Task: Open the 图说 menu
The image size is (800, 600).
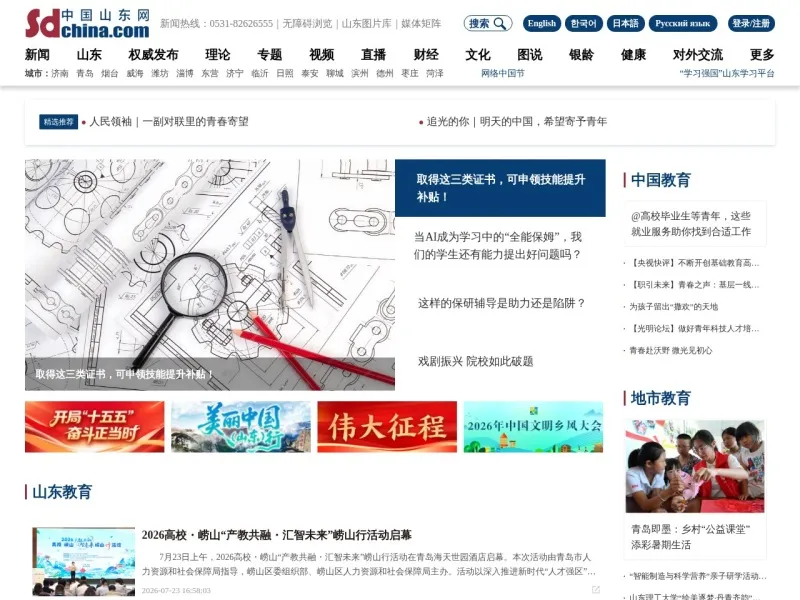Action: pos(530,55)
